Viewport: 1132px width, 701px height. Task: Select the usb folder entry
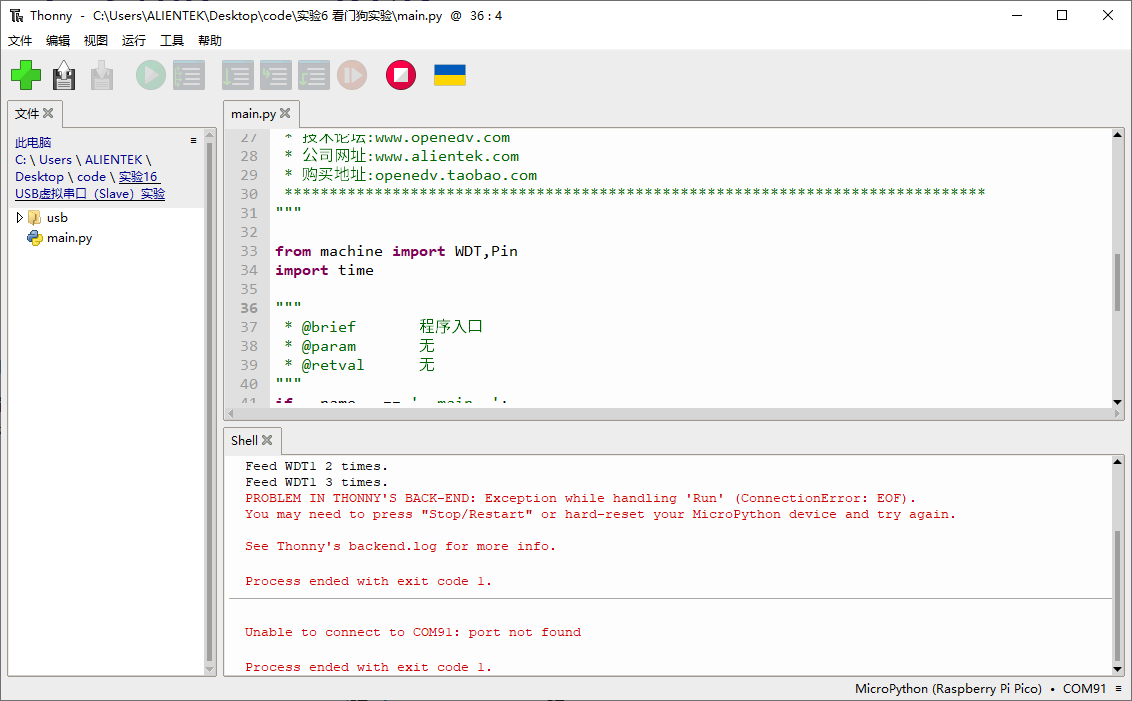coord(57,217)
